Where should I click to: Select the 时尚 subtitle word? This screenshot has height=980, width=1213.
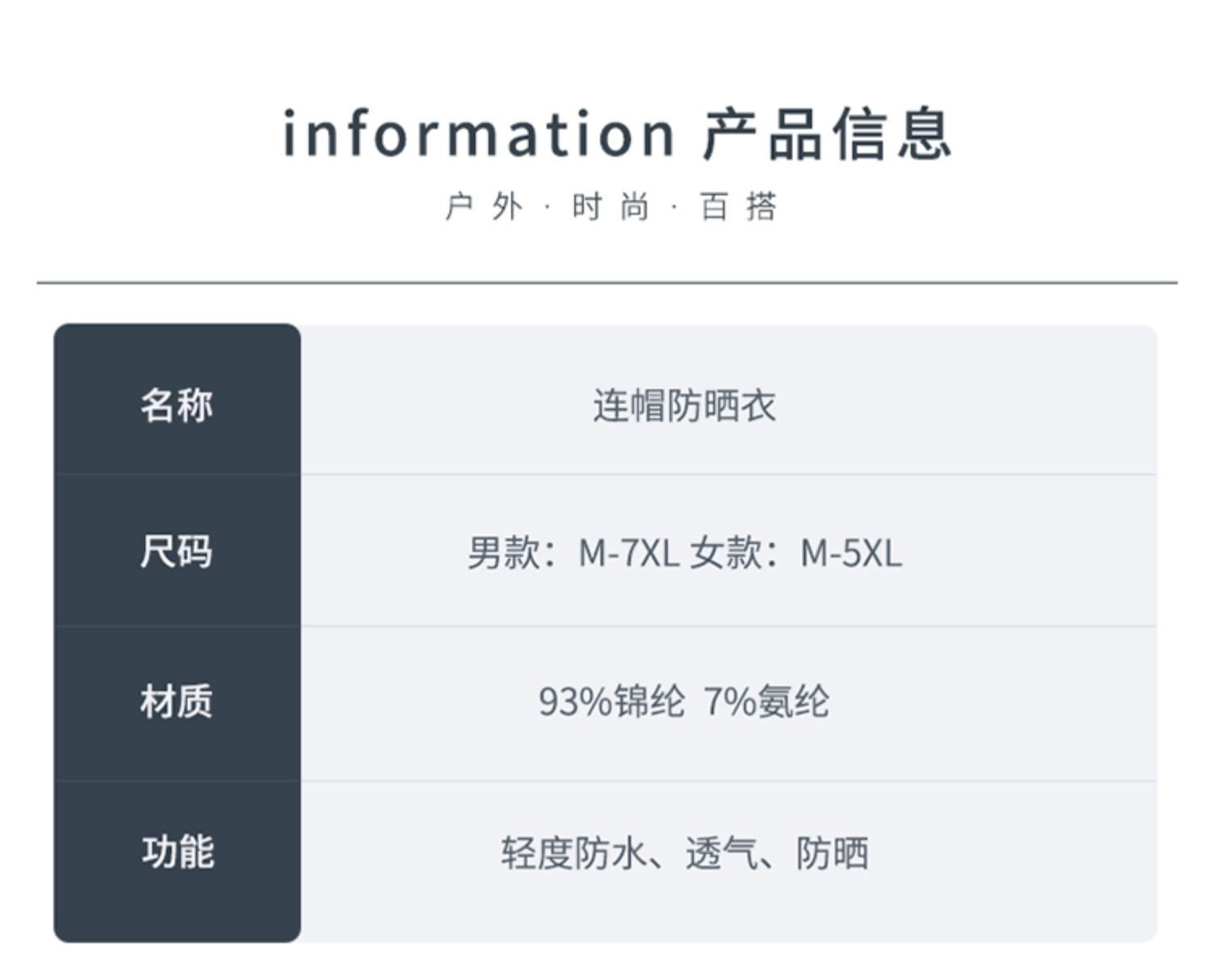611,207
